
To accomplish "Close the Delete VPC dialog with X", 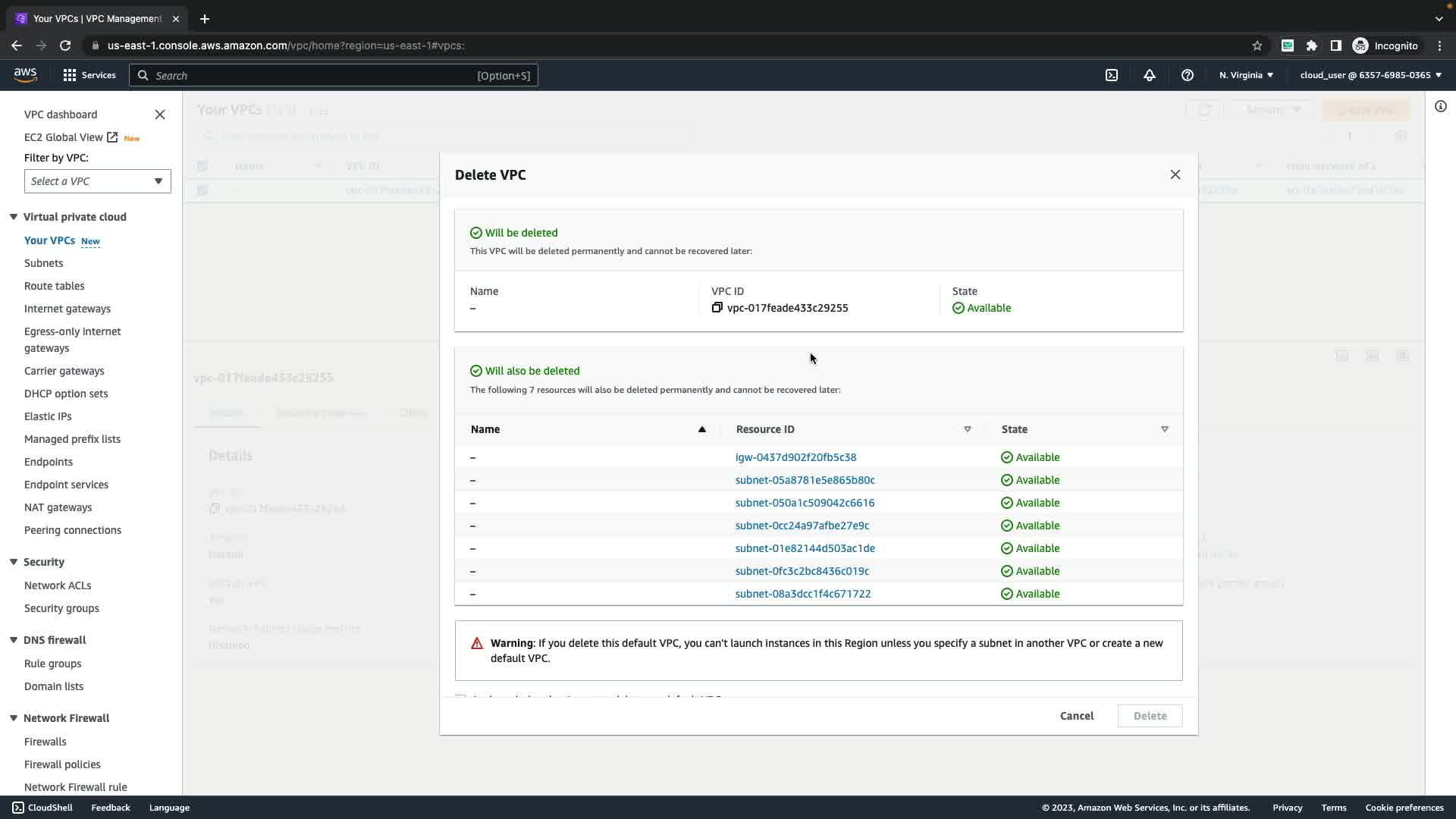I will [1175, 174].
